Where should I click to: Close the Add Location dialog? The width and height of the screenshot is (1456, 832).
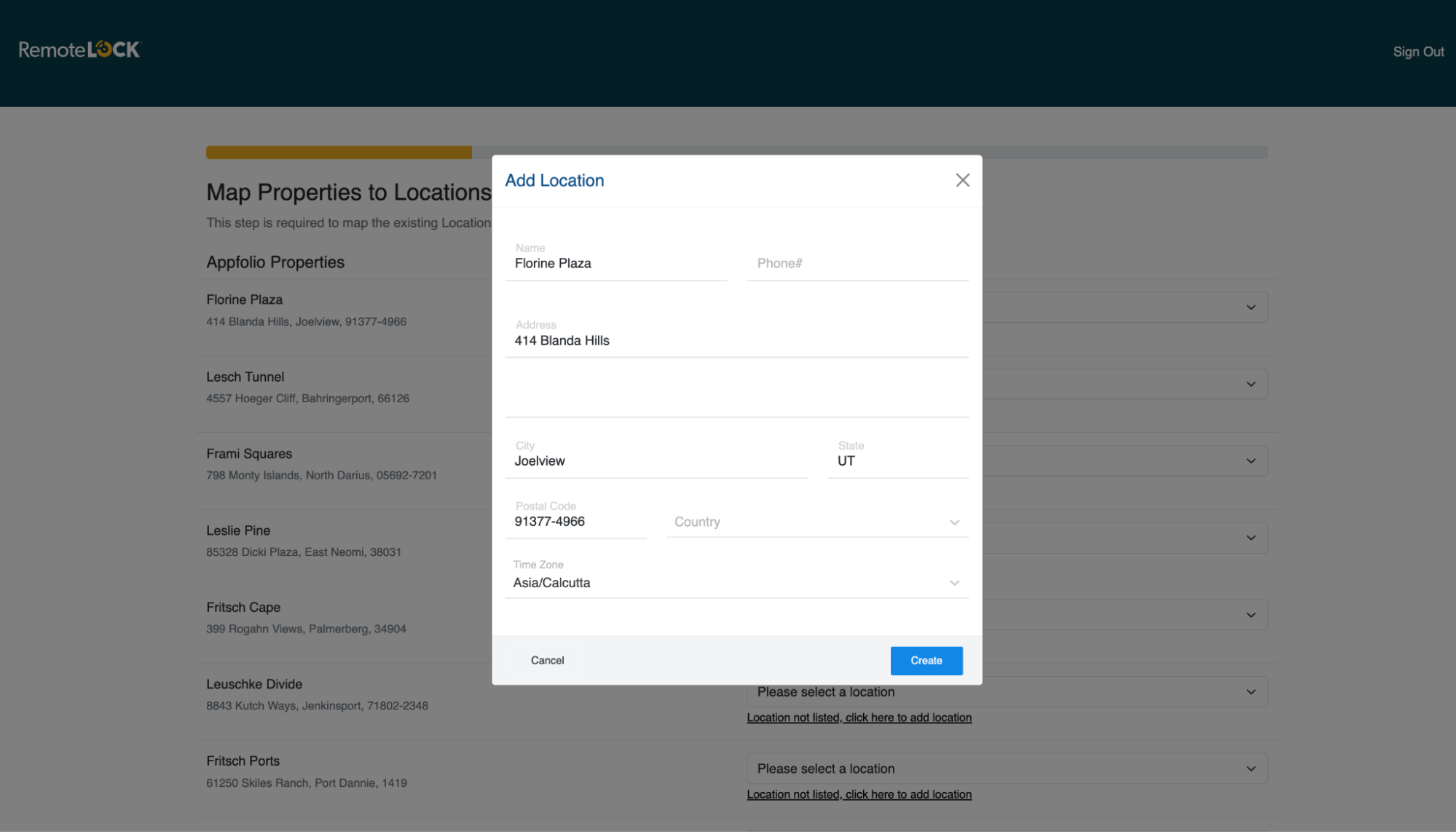pos(962,180)
